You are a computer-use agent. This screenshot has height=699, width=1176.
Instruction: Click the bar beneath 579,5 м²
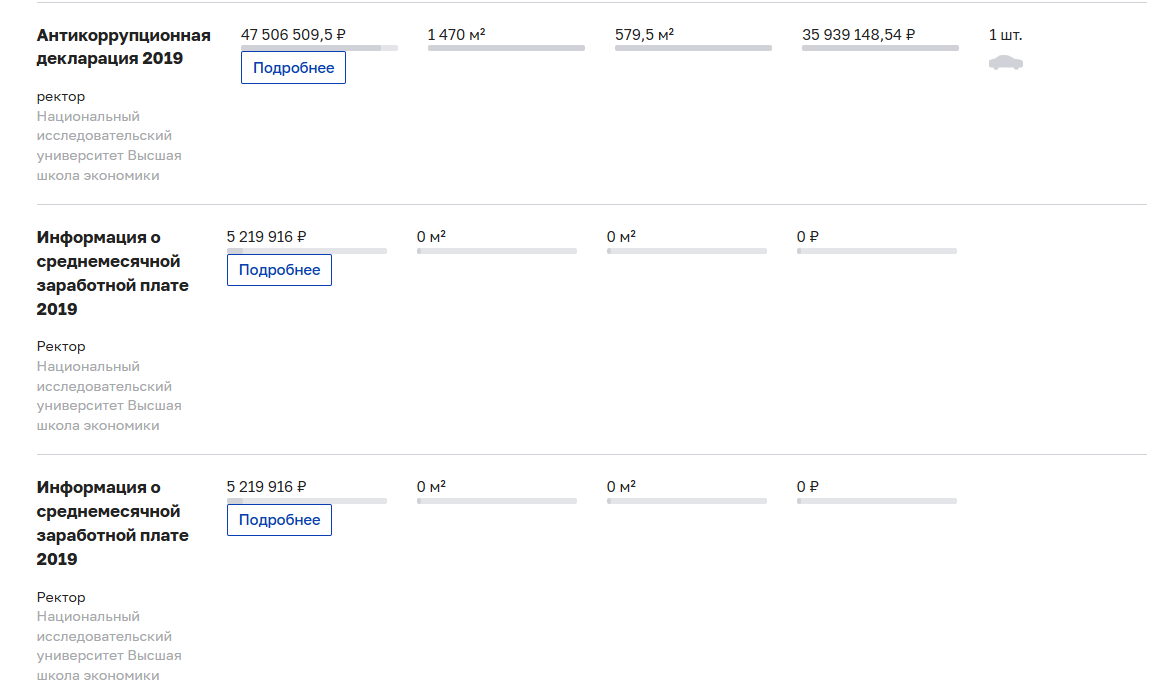point(693,48)
